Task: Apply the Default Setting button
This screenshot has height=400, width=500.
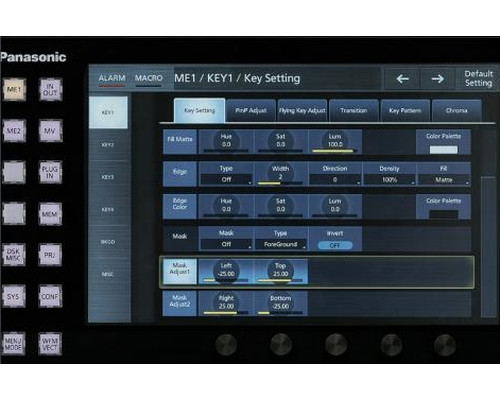Action: pyautogui.click(x=478, y=79)
